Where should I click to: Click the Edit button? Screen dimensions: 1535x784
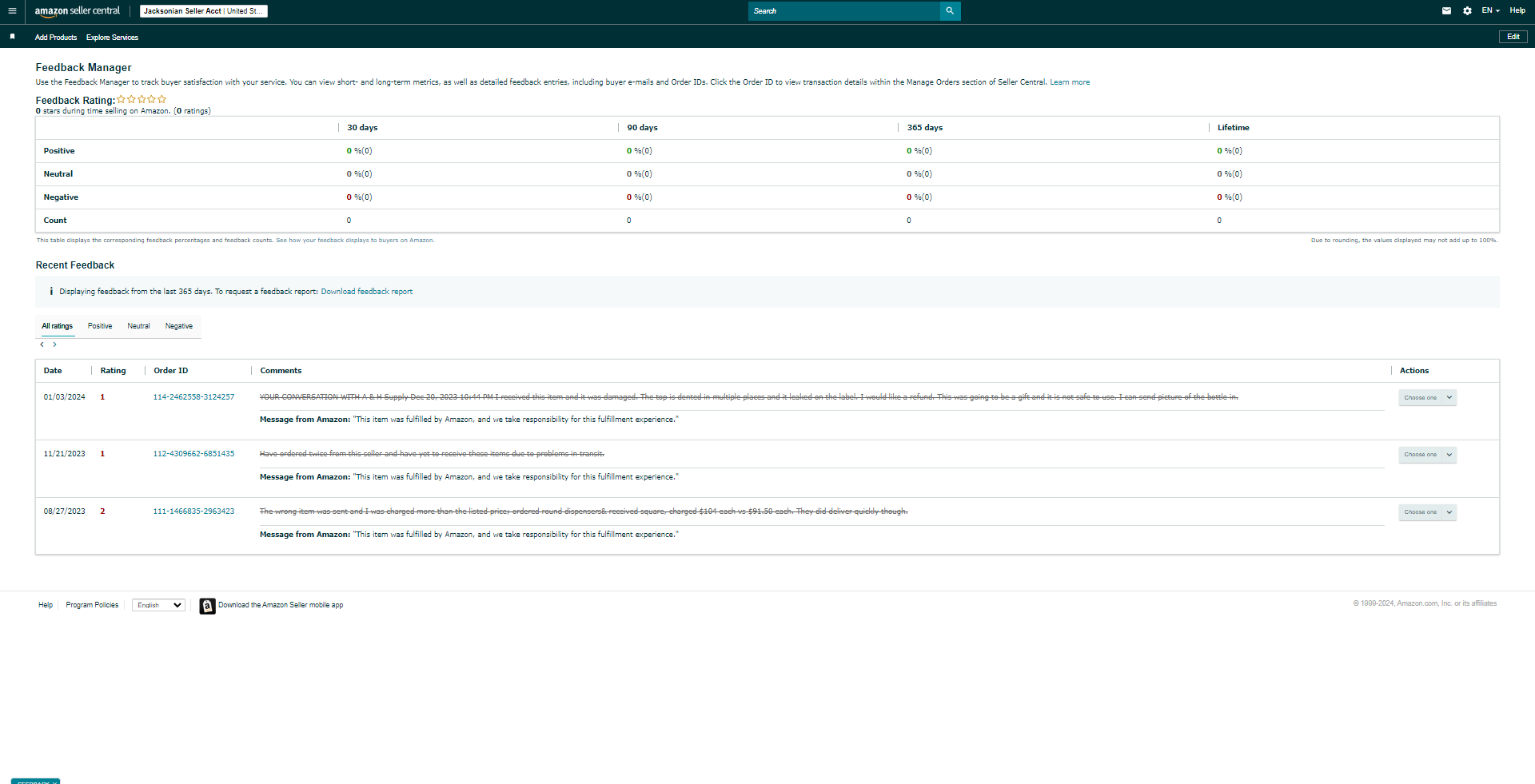tap(1513, 37)
